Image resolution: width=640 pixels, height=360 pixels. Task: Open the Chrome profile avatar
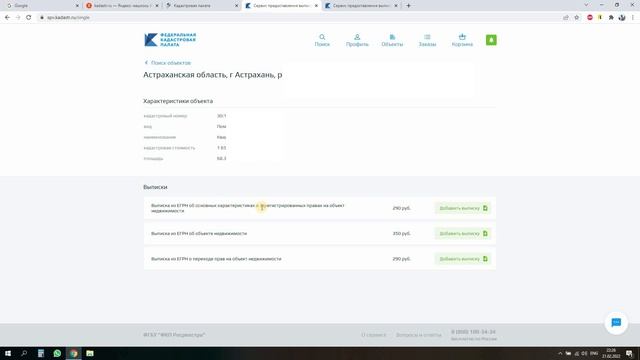click(622, 18)
